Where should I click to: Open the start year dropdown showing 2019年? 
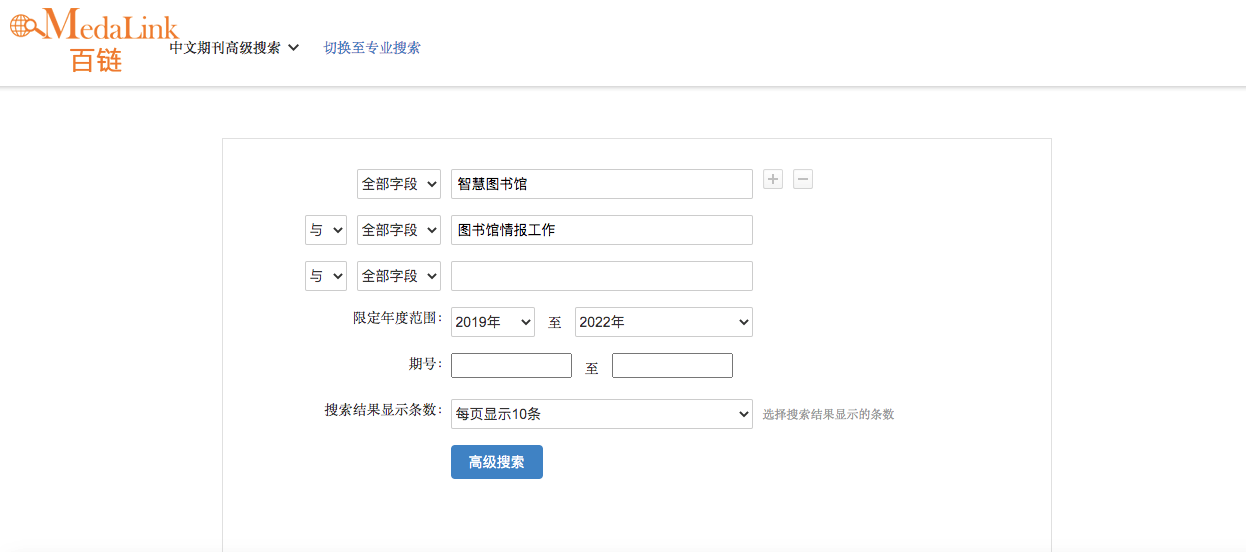(493, 322)
